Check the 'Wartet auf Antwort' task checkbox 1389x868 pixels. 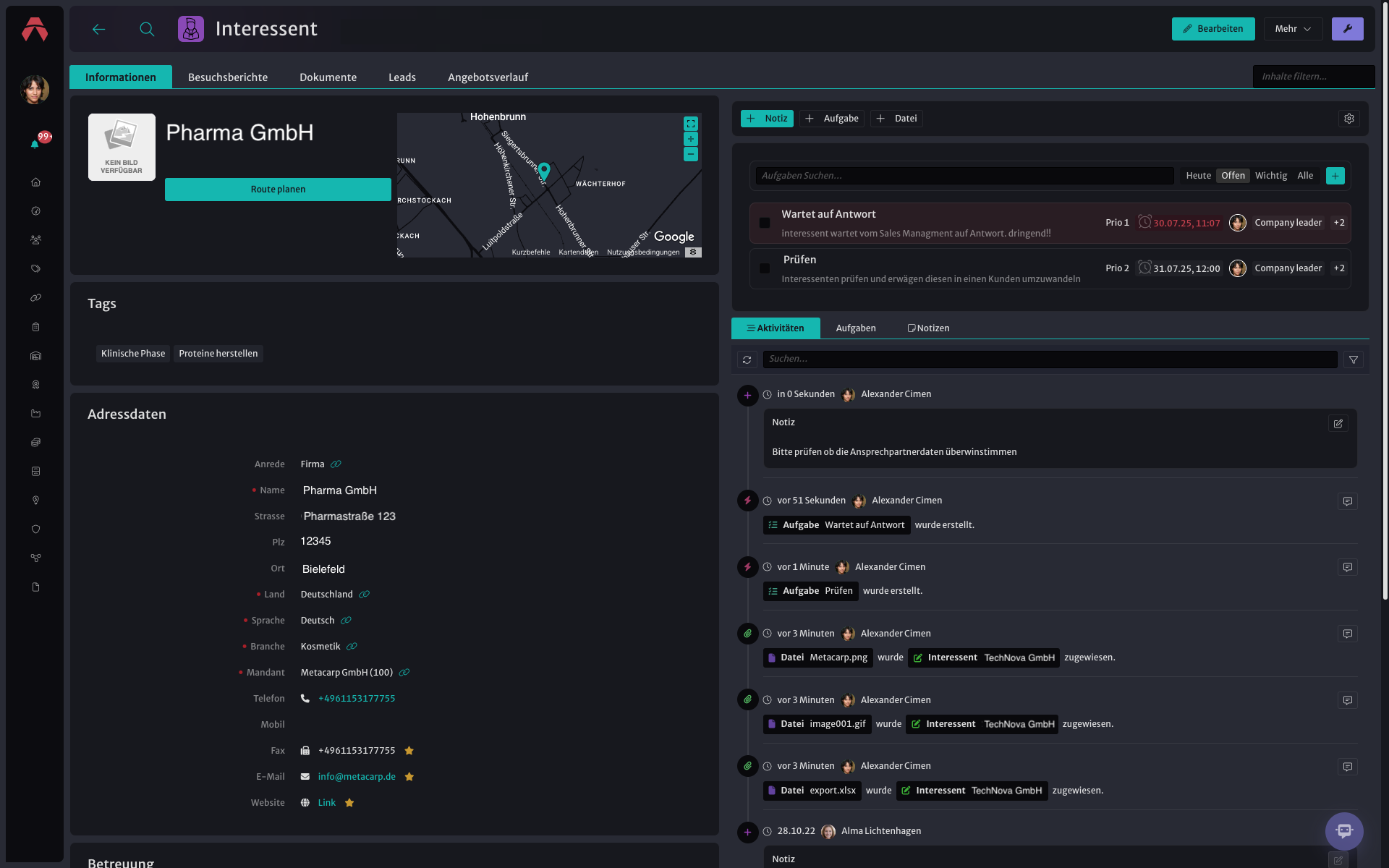(x=765, y=223)
